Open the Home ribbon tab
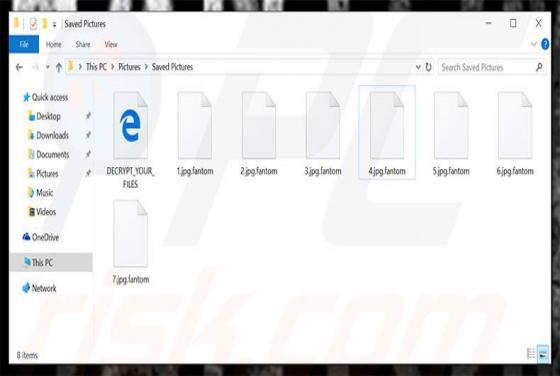The image size is (560, 376). [x=54, y=44]
